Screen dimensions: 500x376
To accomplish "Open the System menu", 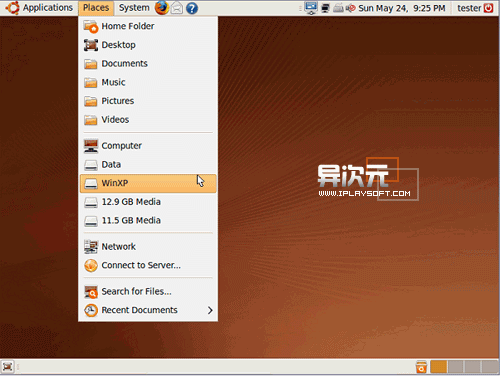I will pyautogui.click(x=134, y=8).
